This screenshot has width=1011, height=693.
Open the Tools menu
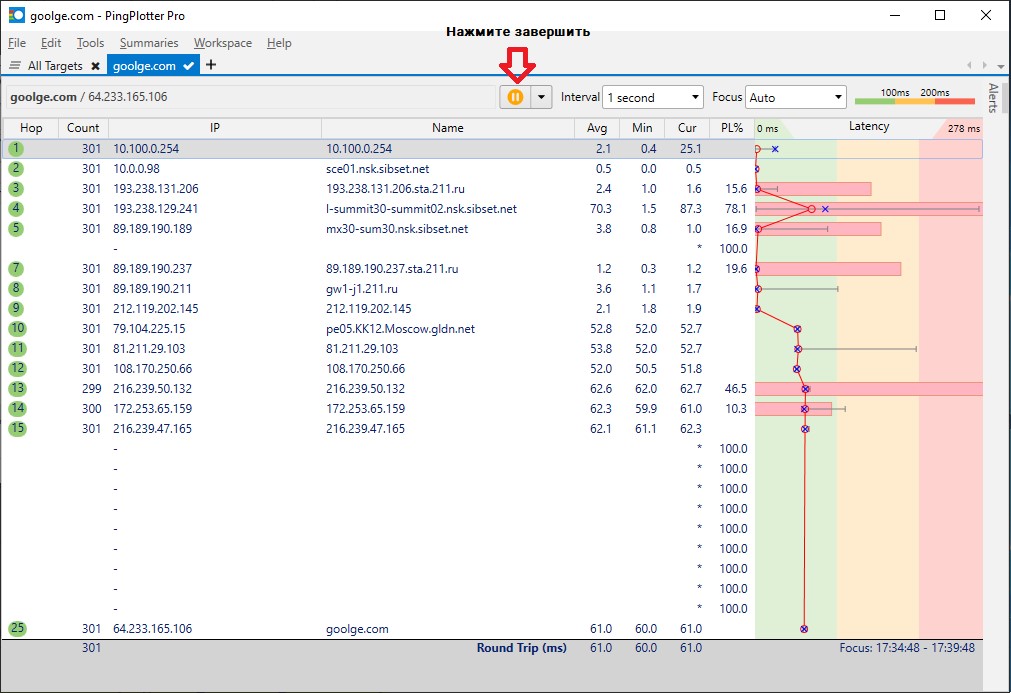(x=90, y=43)
